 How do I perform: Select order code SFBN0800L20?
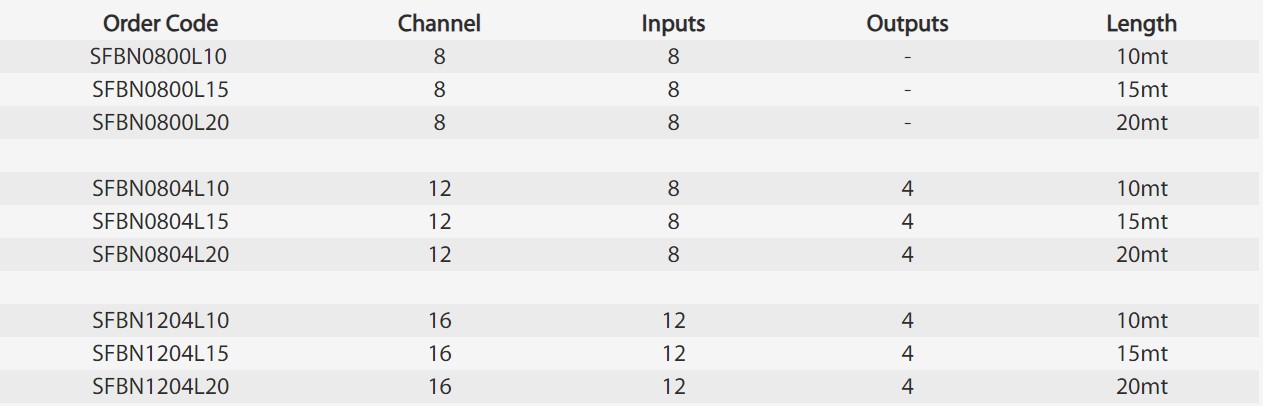point(160,123)
